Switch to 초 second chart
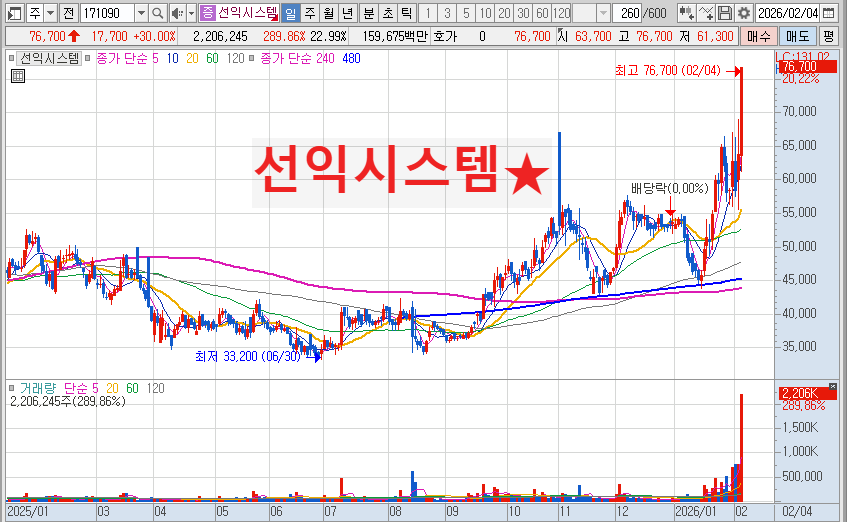 point(388,13)
